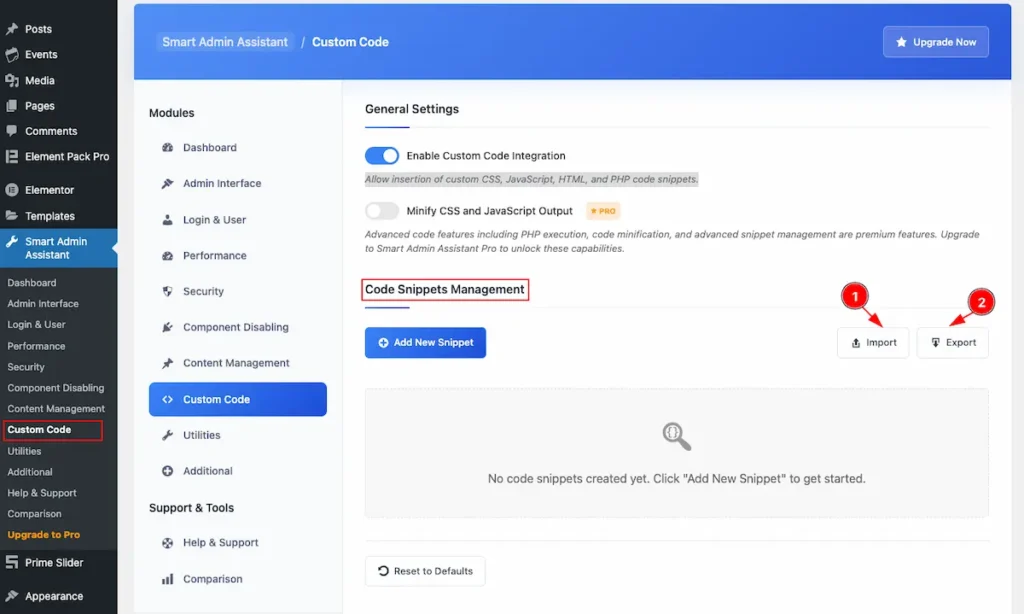Click Reset to Defaults button

(425, 571)
